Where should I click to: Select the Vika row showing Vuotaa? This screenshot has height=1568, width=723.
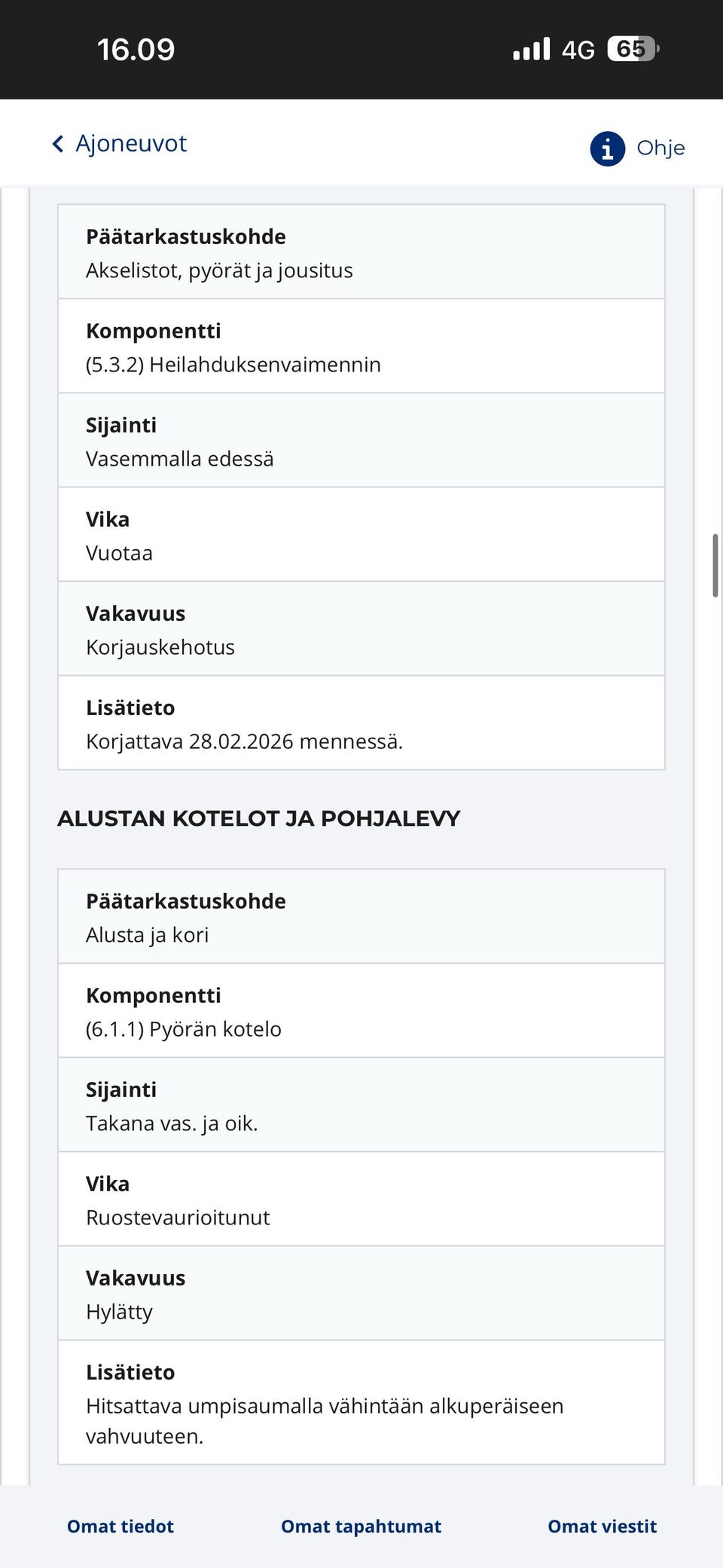click(x=360, y=535)
